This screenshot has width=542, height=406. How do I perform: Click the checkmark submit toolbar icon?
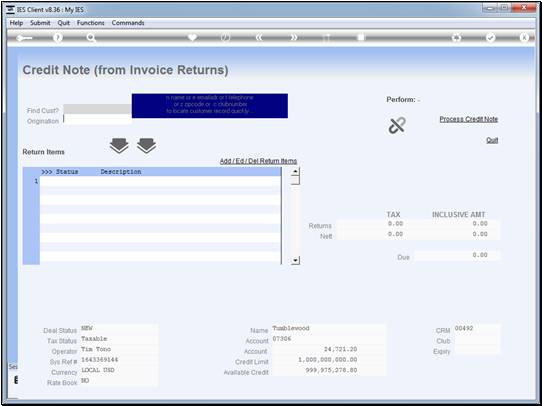pos(490,38)
